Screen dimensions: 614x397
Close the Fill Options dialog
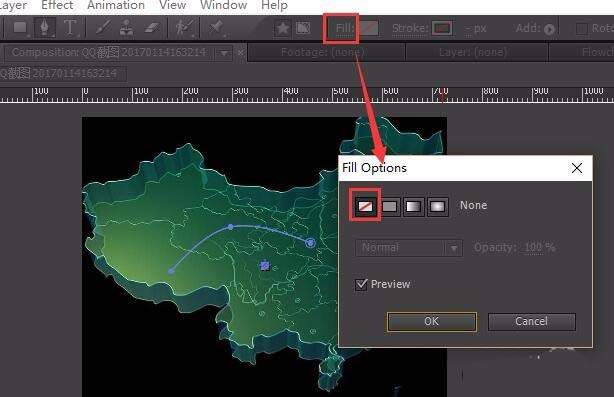pyautogui.click(x=576, y=168)
